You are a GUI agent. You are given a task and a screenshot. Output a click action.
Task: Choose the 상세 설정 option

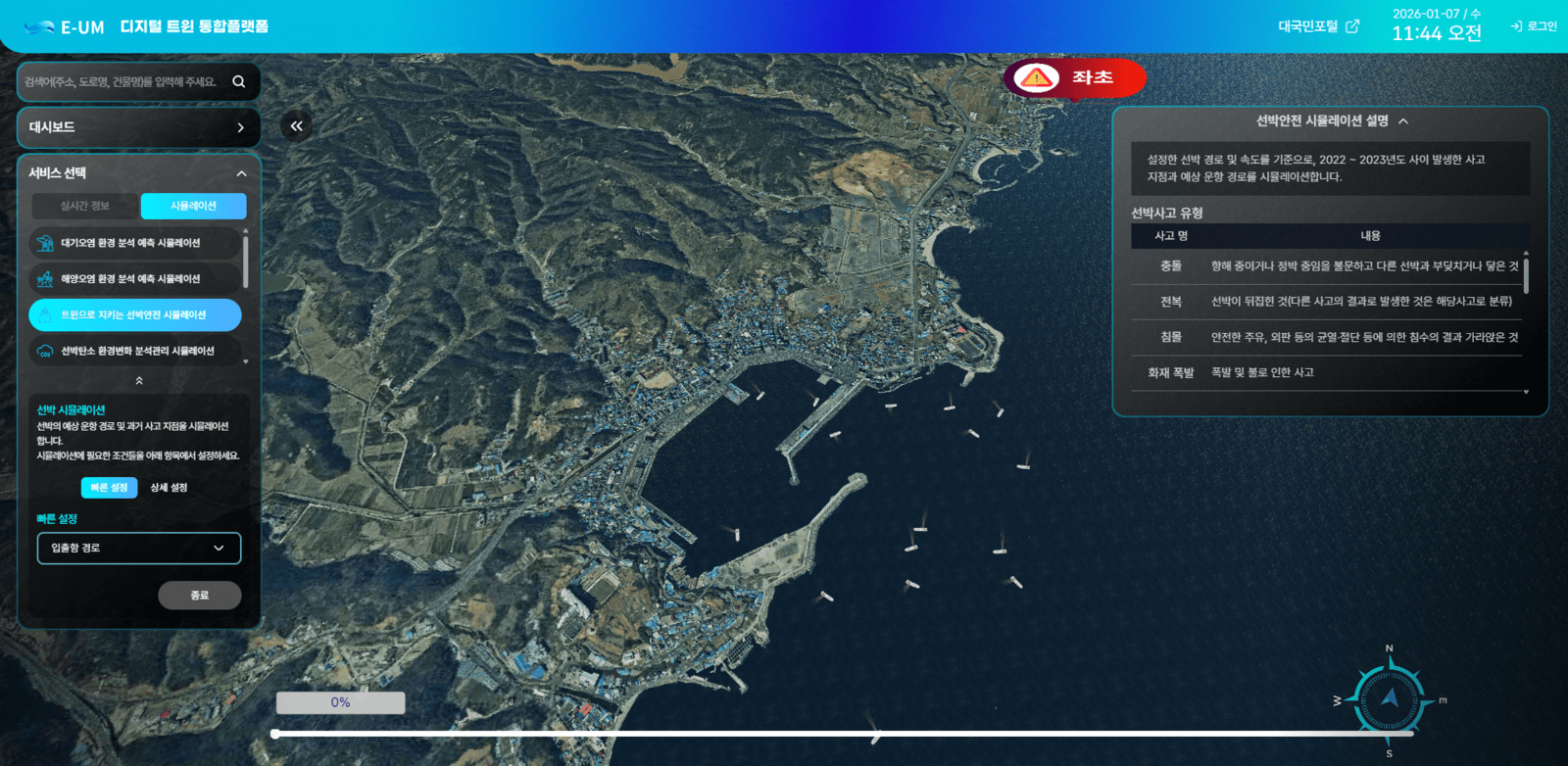[169, 488]
